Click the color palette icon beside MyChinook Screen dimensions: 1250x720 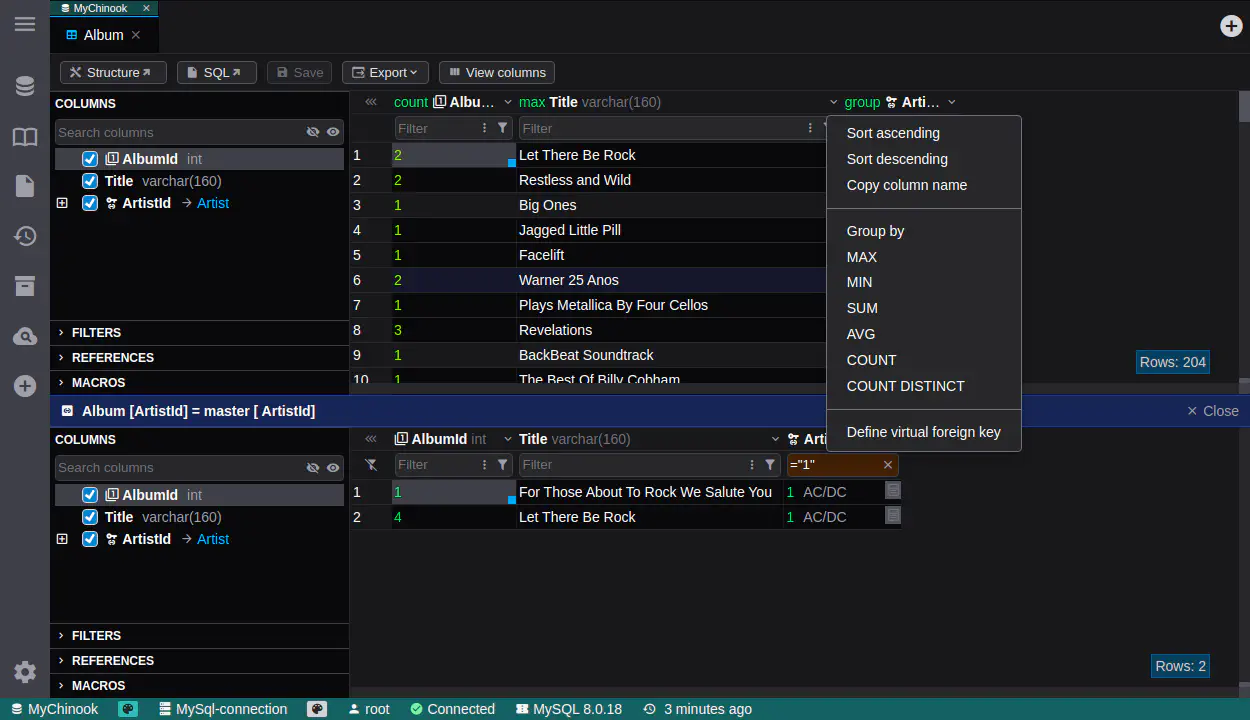click(x=128, y=709)
